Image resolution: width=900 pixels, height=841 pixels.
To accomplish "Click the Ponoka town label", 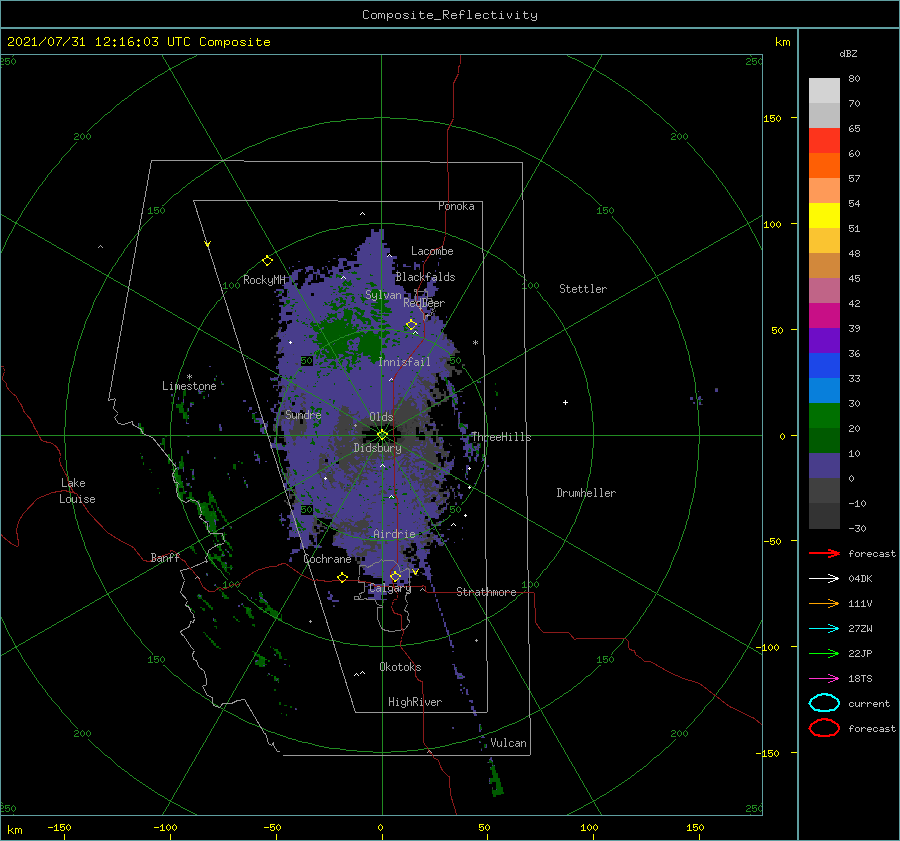I will pyautogui.click(x=456, y=206).
